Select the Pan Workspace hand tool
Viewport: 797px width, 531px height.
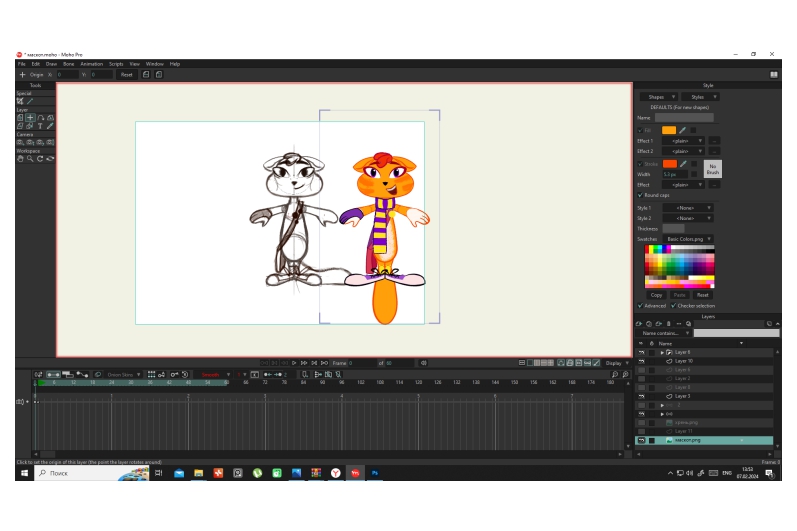pyautogui.click(x=20, y=159)
